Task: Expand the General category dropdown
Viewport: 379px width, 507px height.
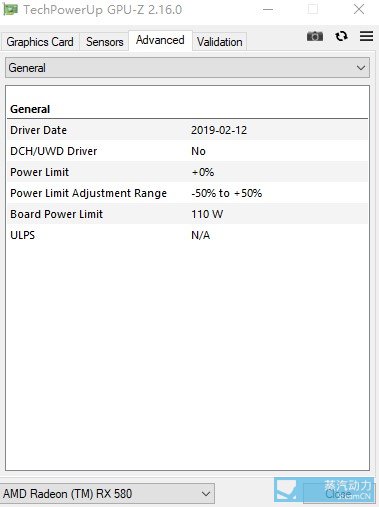Action: (x=187, y=68)
